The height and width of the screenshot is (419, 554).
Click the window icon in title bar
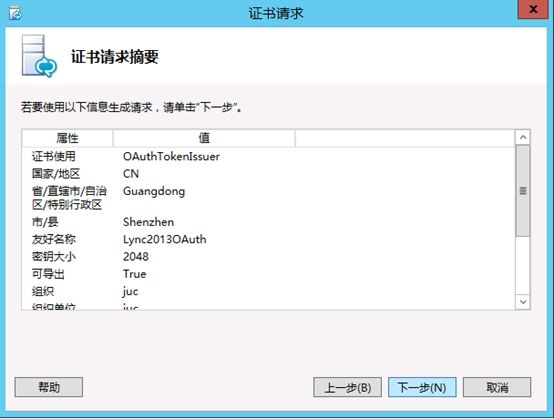[x=15, y=14]
